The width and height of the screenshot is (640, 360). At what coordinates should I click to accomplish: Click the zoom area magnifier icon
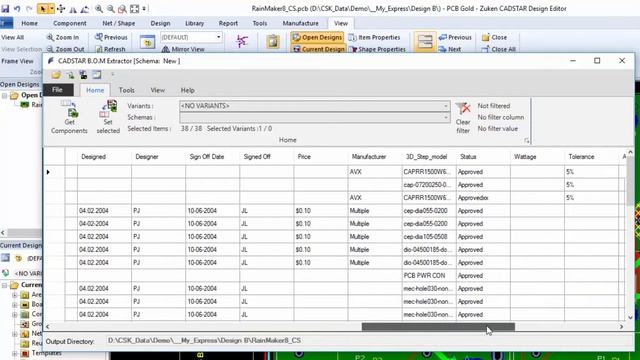(x=122, y=9)
